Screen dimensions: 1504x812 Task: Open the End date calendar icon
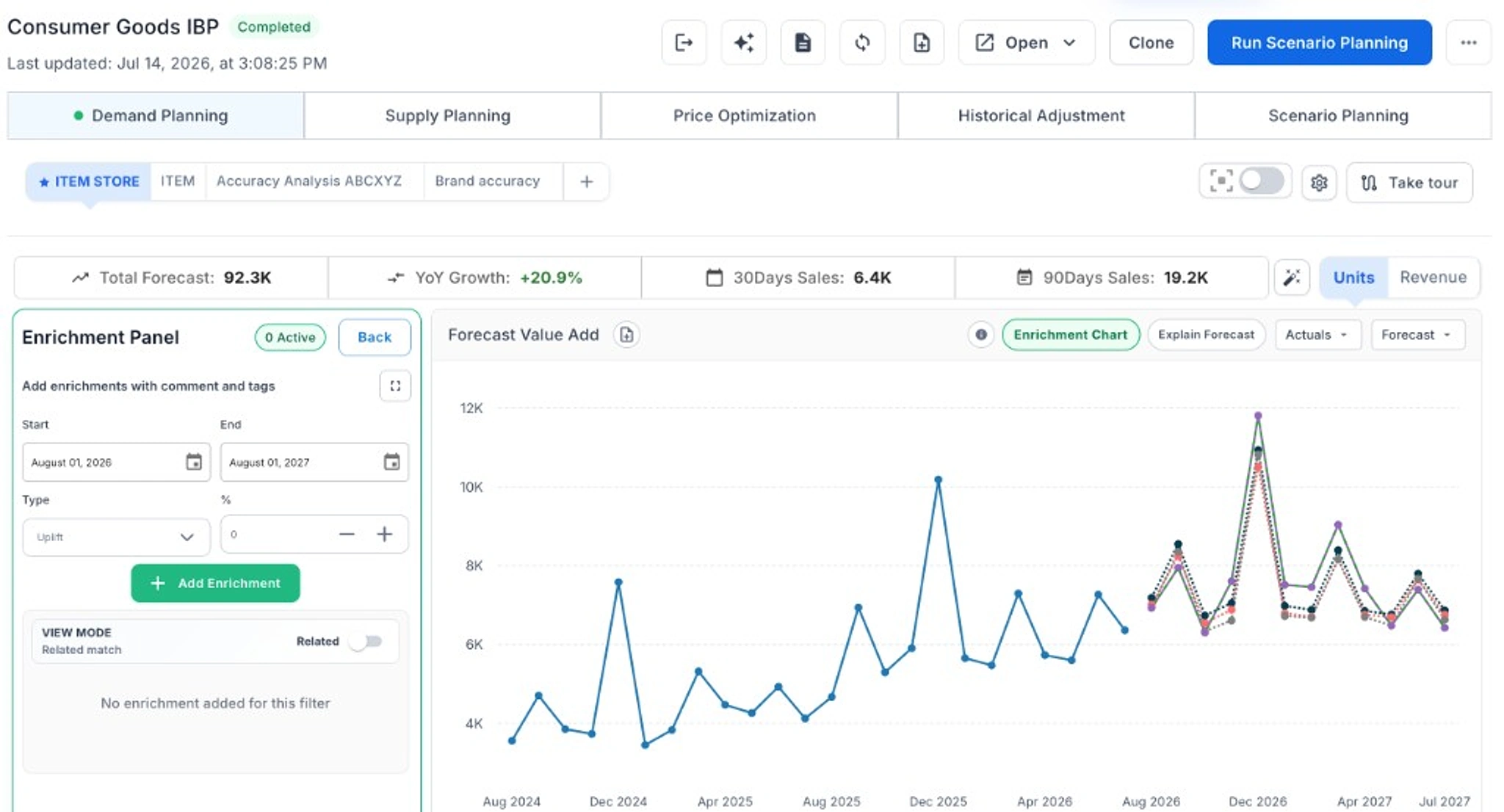tap(392, 462)
